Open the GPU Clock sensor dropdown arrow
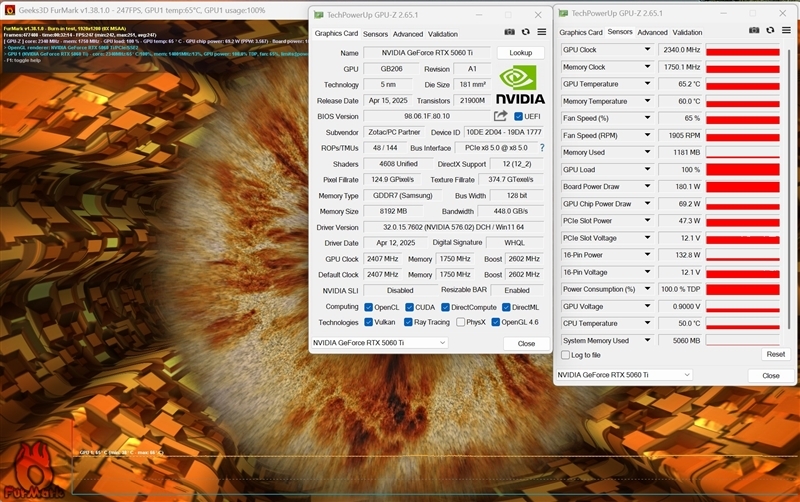The image size is (800, 502). point(647,49)
